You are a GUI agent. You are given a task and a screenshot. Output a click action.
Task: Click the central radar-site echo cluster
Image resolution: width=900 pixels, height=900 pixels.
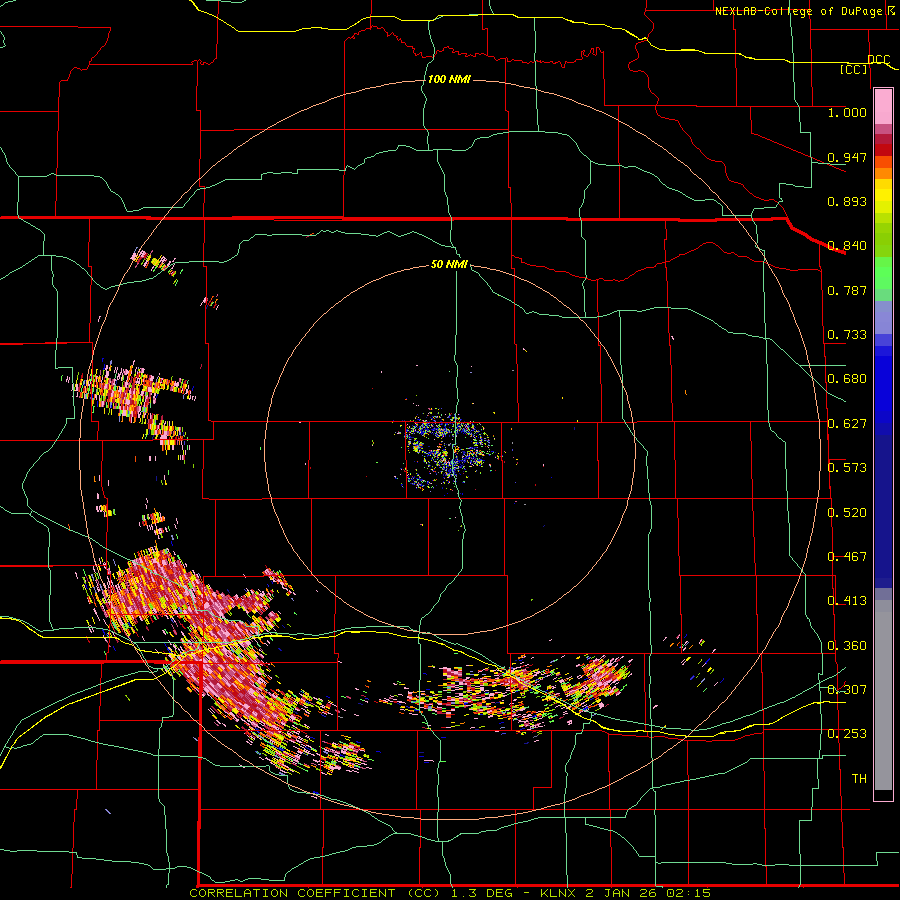click(x=448, y=451)
